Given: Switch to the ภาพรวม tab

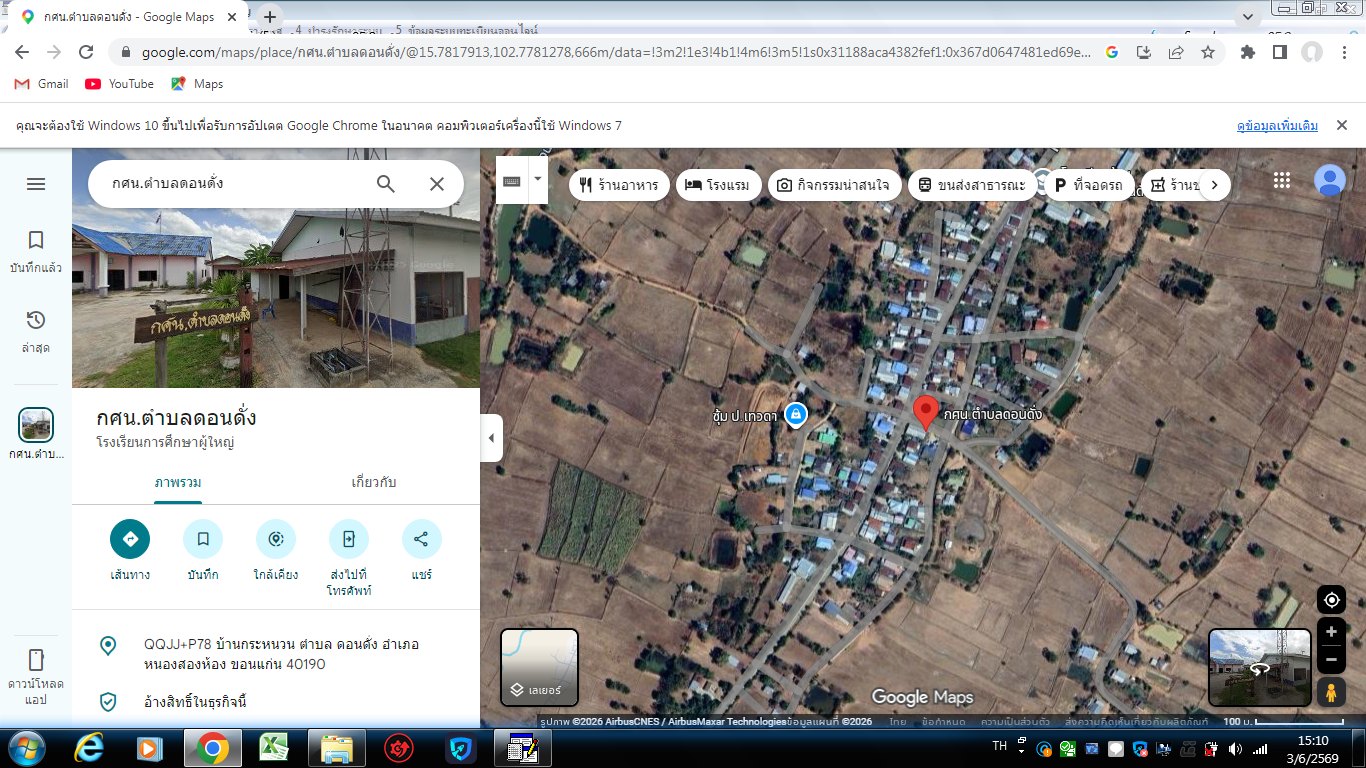Looking at the screenshot, I should coord(178,482).
